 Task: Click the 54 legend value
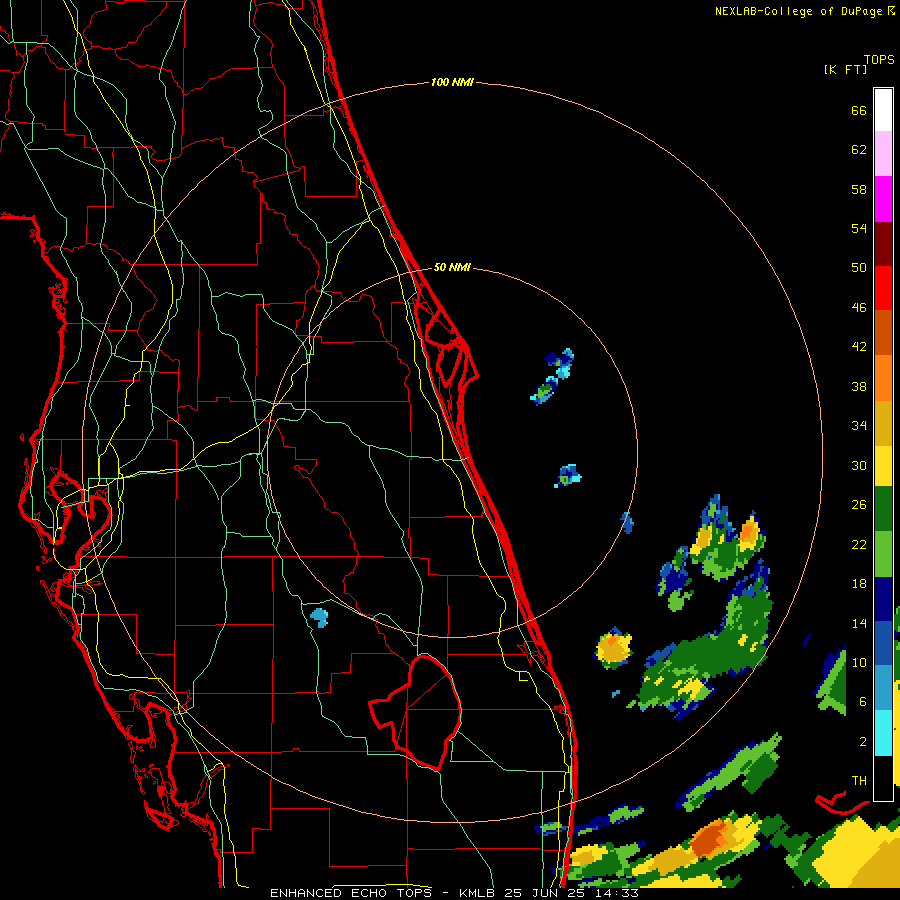click(x=859, y=228)
